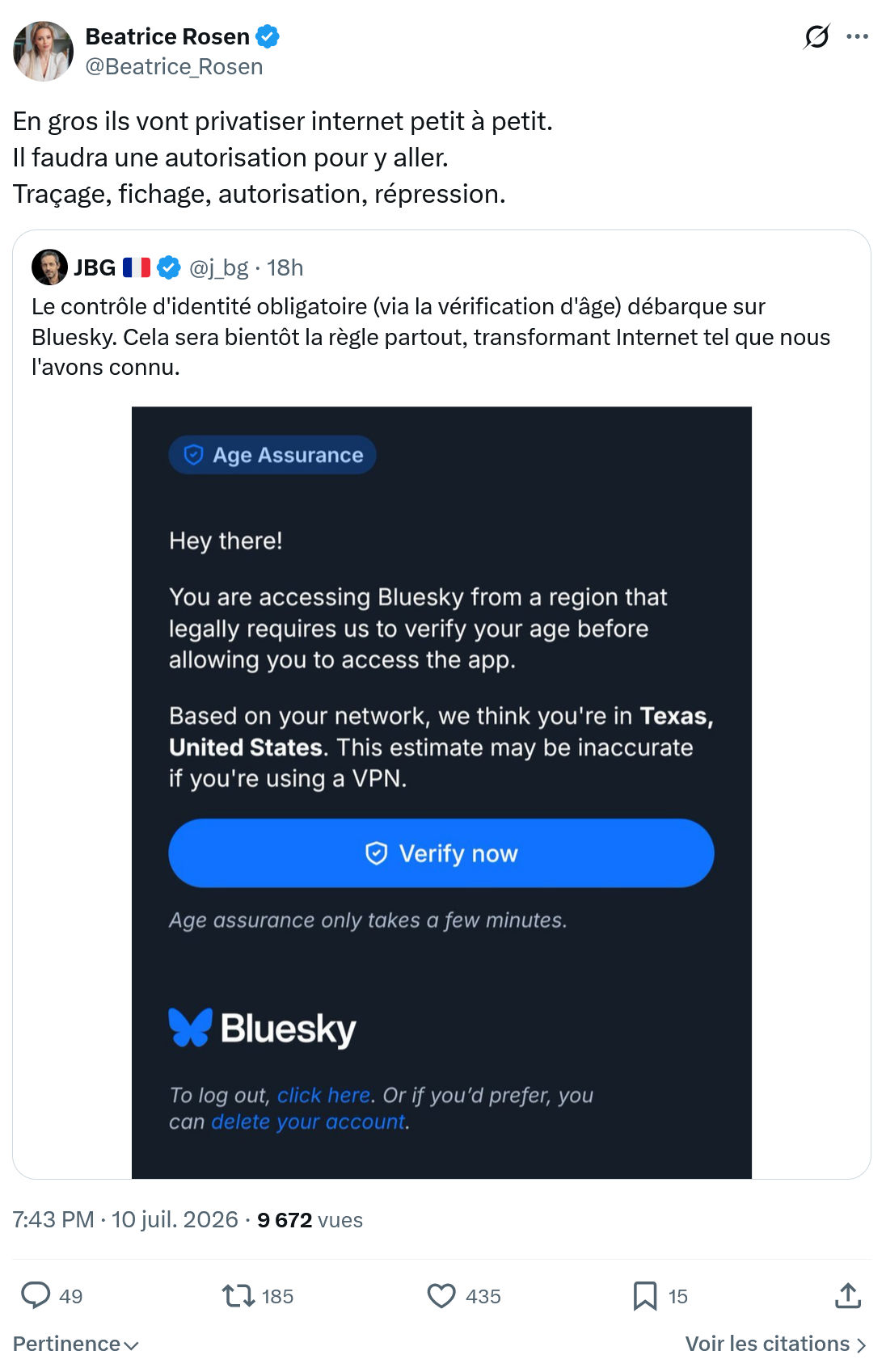Click the reply bubble icon with 49
This screenshot has width=886, height=1372.
pos(36,1295)
